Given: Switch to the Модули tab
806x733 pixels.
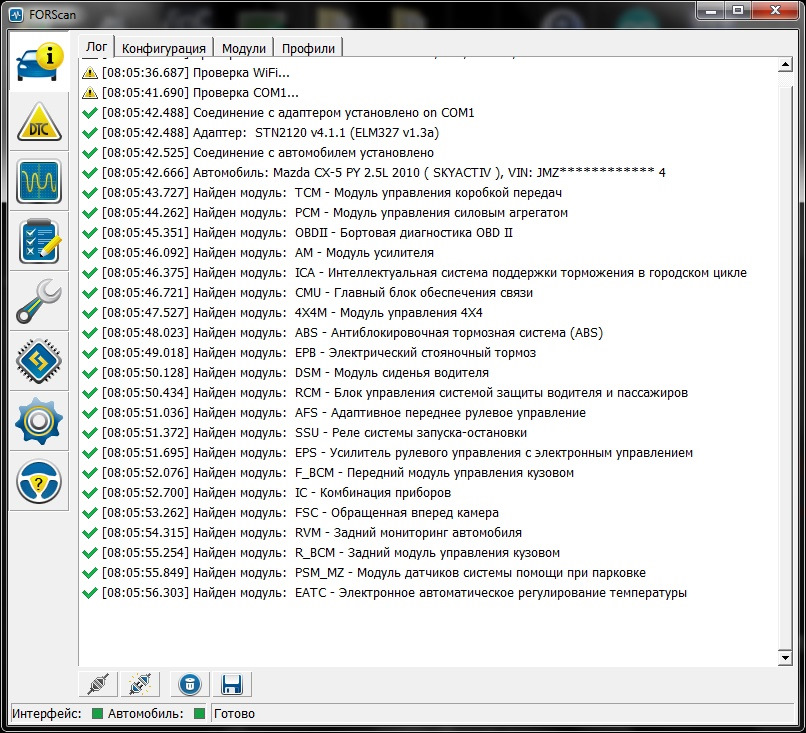Looking at the screenshot, I should (244, 48).
